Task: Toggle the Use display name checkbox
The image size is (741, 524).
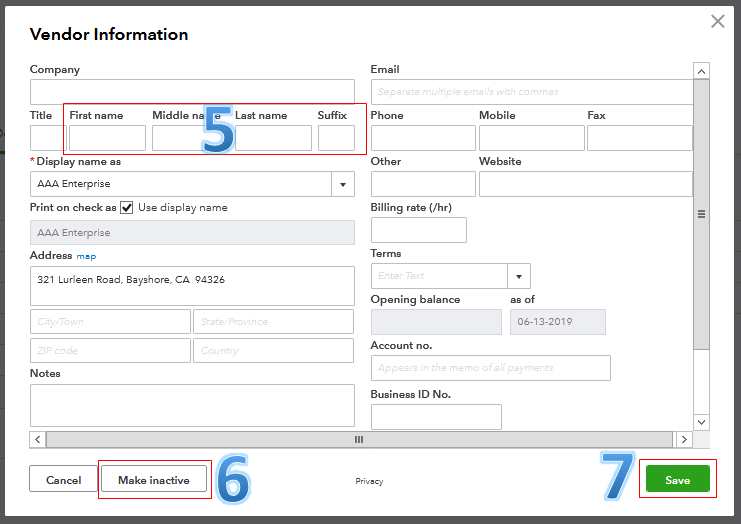Action: (127, 208)
